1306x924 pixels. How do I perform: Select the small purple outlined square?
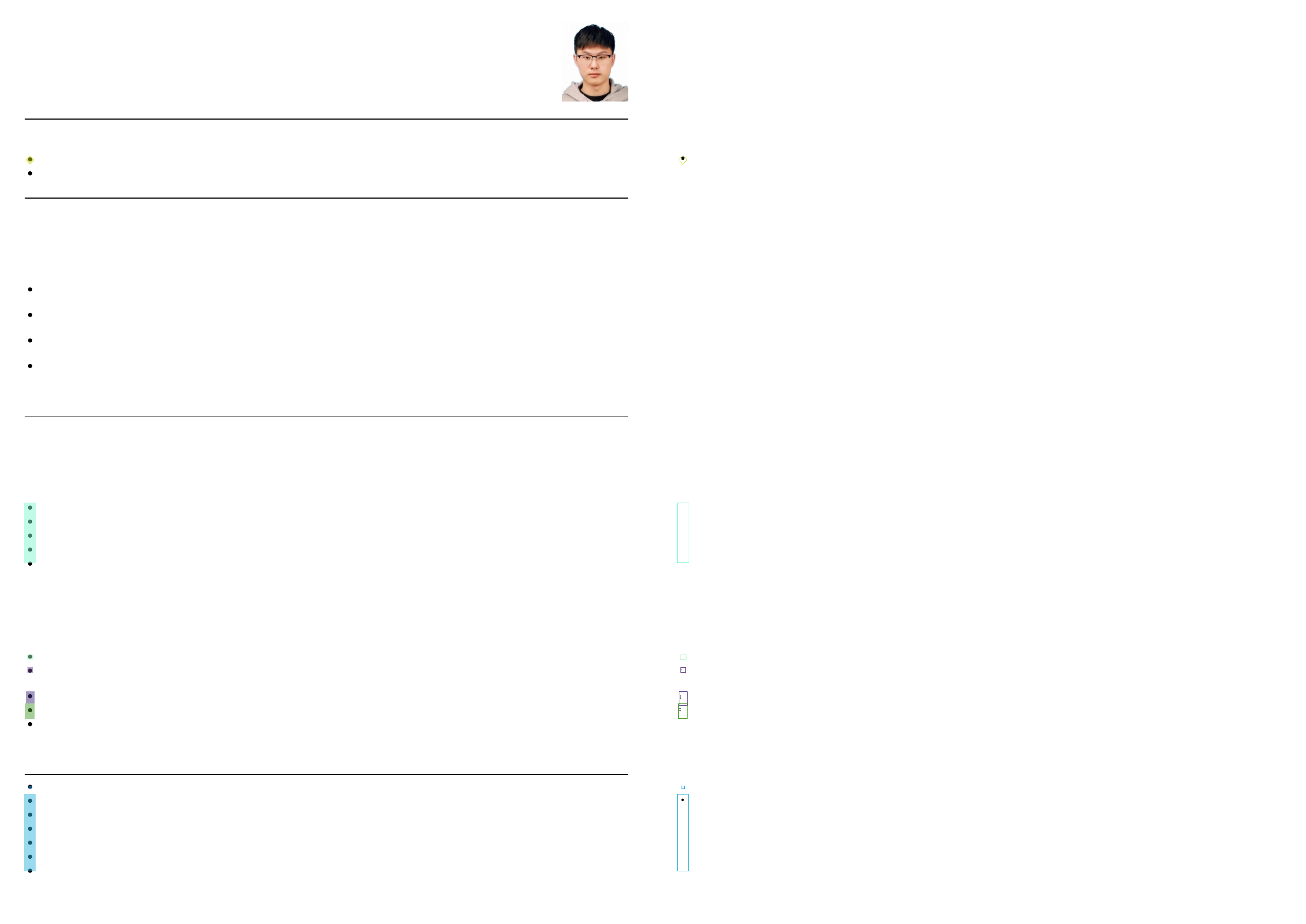pos(683,669)
